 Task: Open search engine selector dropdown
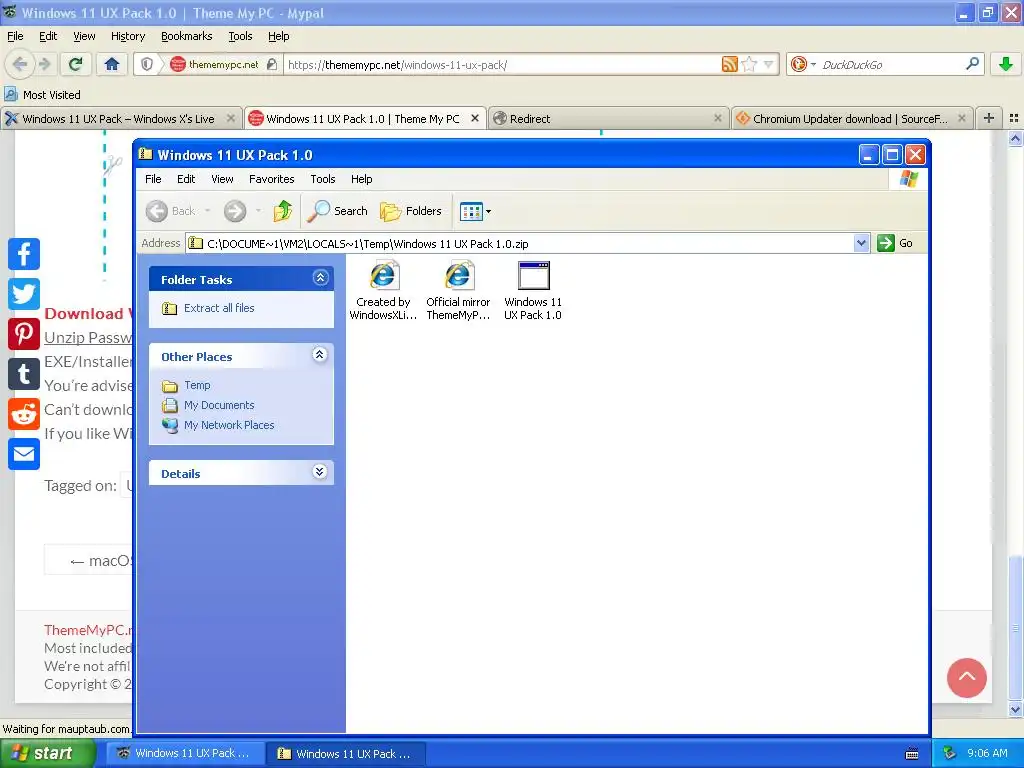[x=804, y=64]
